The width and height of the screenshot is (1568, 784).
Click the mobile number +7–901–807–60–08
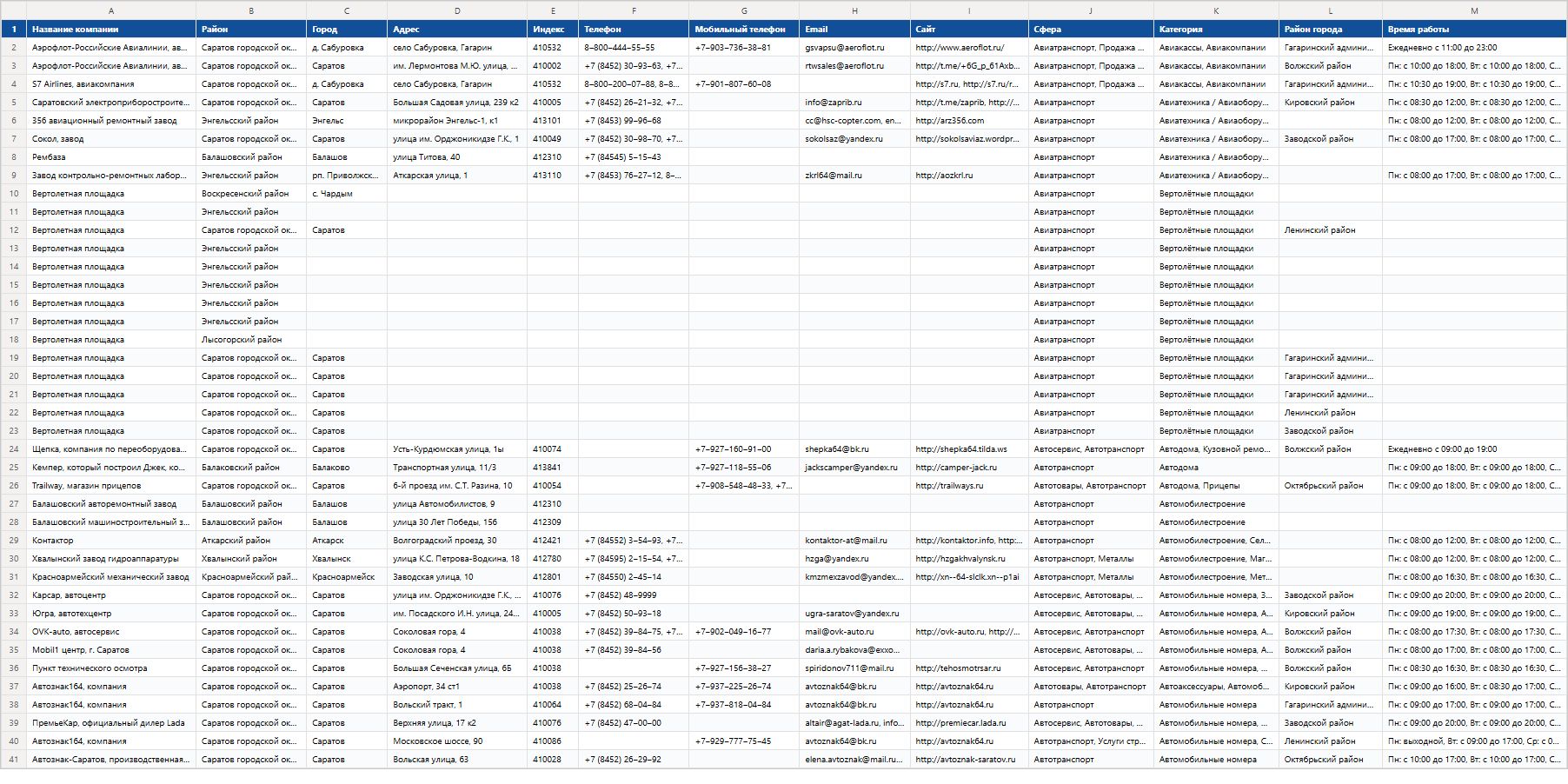[x=744, y=84]
